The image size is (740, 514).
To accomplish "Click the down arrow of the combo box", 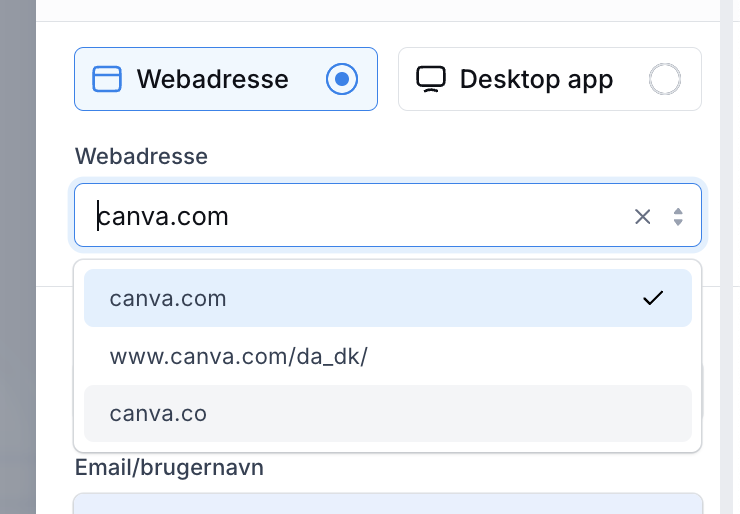I will 678,223.
